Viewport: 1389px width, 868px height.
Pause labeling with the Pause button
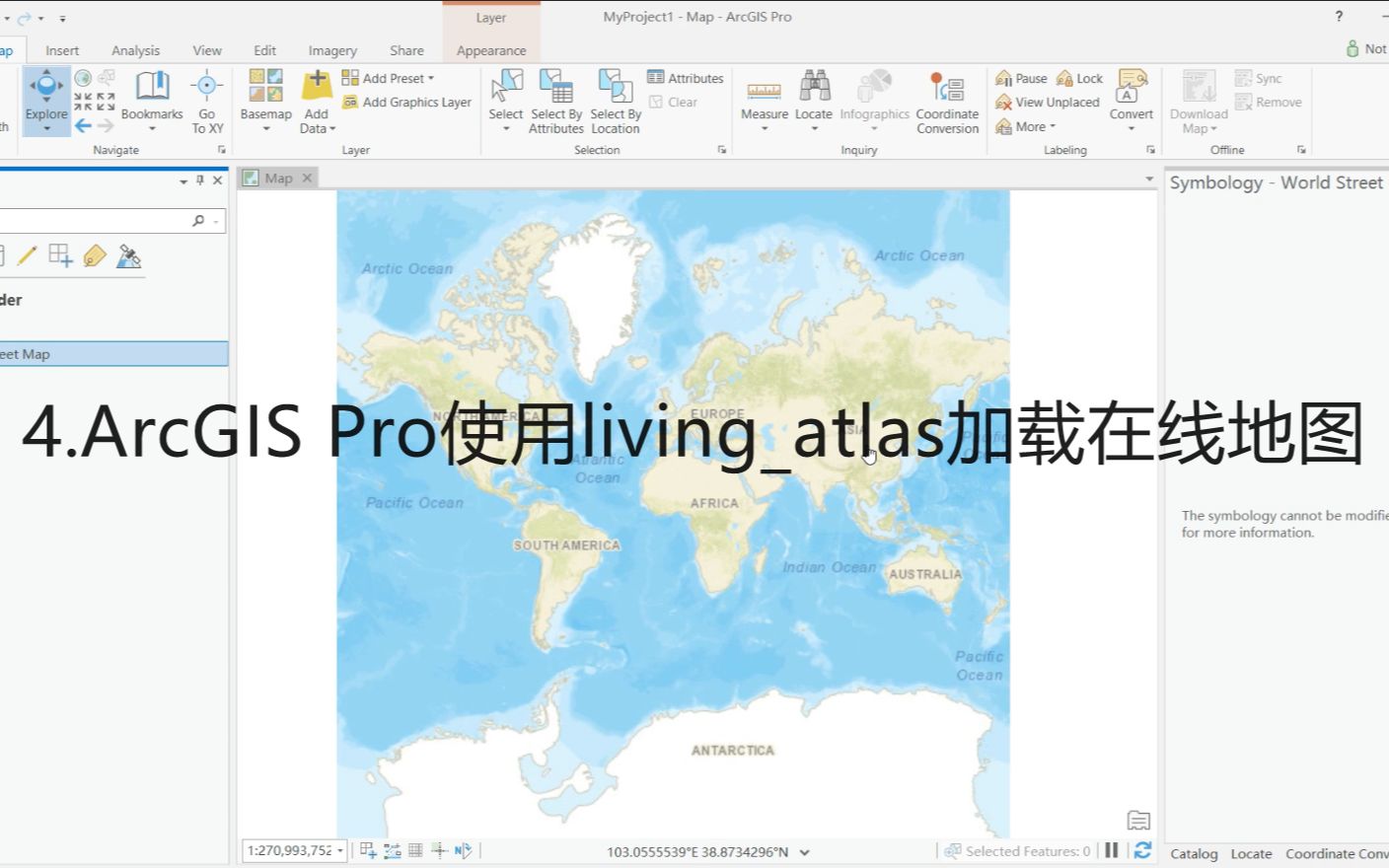coord(1021,78)
